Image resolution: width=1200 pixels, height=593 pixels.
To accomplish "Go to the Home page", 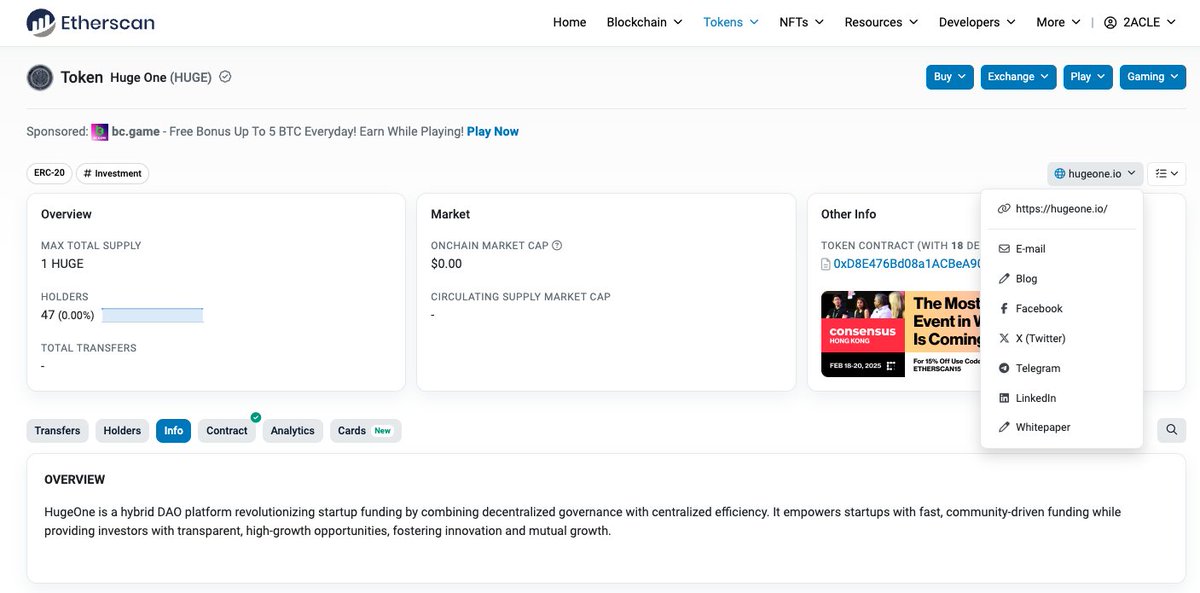I will click(x=570, y=22).
